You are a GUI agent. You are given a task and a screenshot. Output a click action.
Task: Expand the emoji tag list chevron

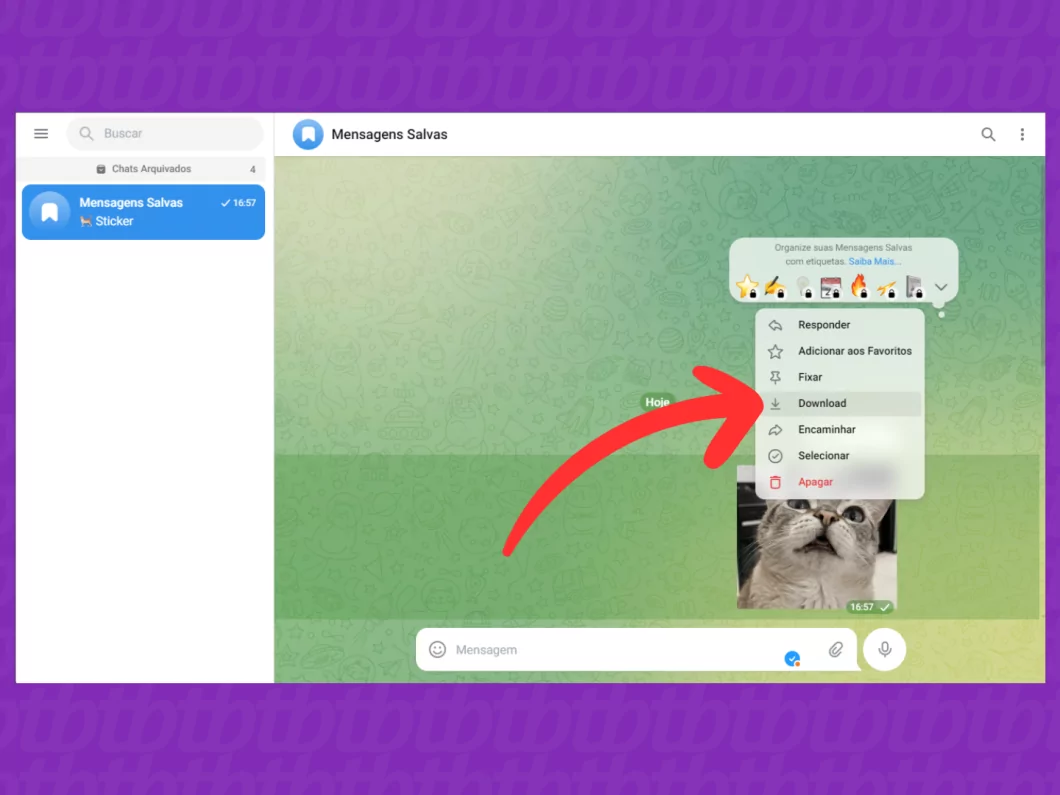click(941, 287)
